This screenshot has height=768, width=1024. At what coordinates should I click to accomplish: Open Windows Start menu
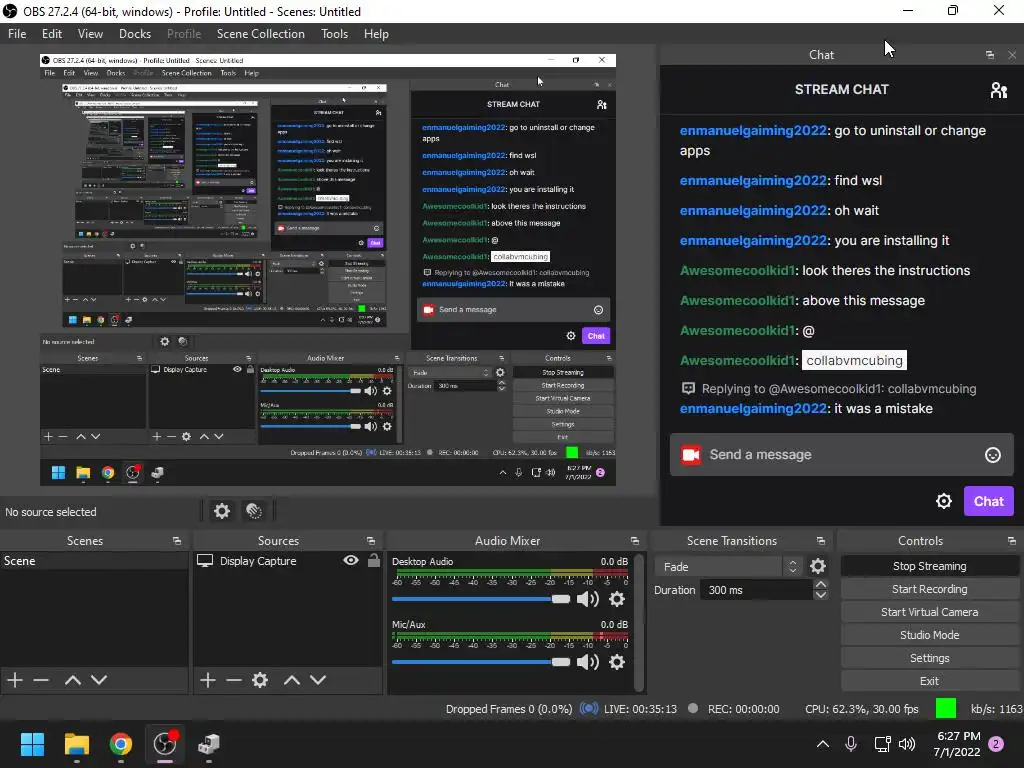click(x=32, y=744)
